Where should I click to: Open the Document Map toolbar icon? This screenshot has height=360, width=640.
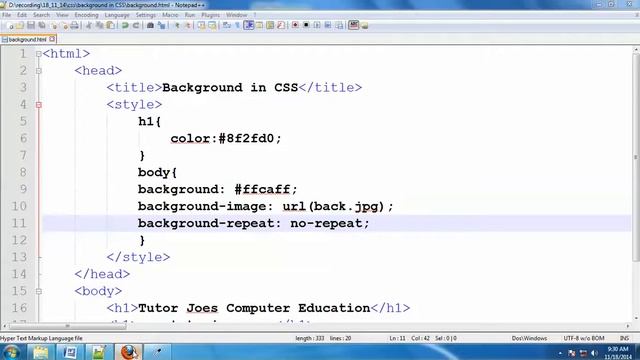tap(270, 25)
